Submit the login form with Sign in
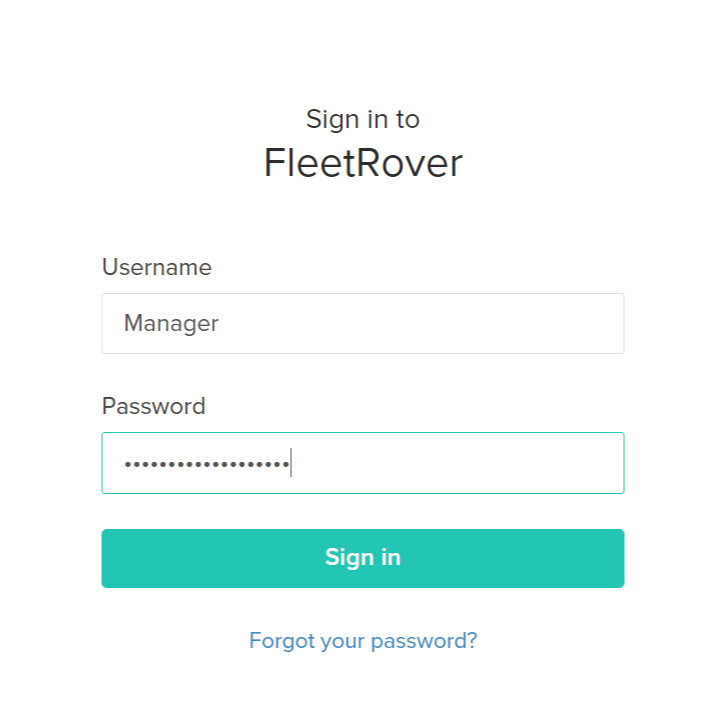This screenshot has height=728, width=727. coord(362,558)
